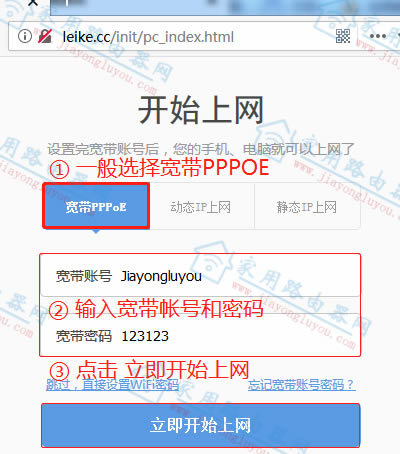Image resolution: width=400 pixels, height=454 pixels.
Task: Click the 跳过，直接设置WiFi密码 link
Action: coord(112,385)
